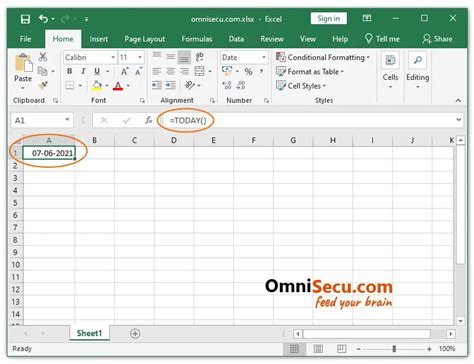Open the font color dropdown arrow
This screenshot has width=474, height=364.
pos(128,86)
